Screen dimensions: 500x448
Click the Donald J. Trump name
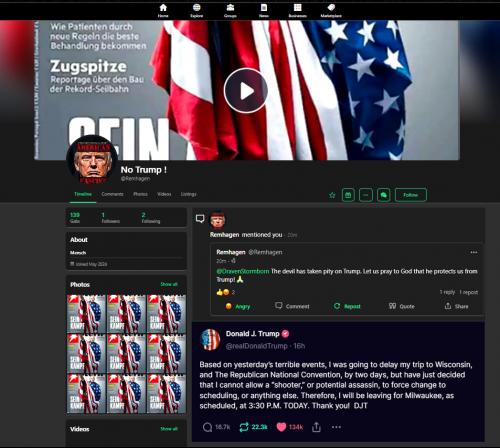[253, 334]
